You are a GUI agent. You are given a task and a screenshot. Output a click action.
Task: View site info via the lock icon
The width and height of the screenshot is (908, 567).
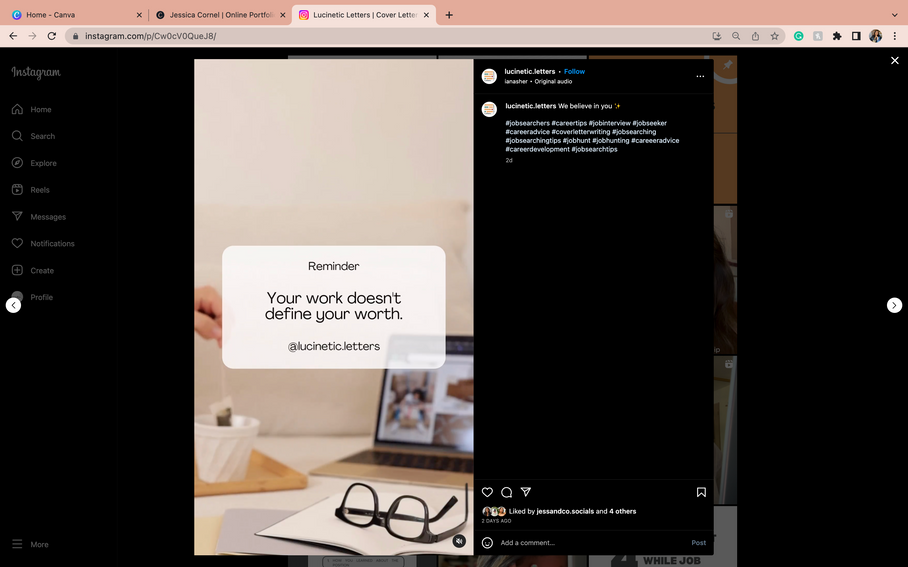[x=75, y=36]
